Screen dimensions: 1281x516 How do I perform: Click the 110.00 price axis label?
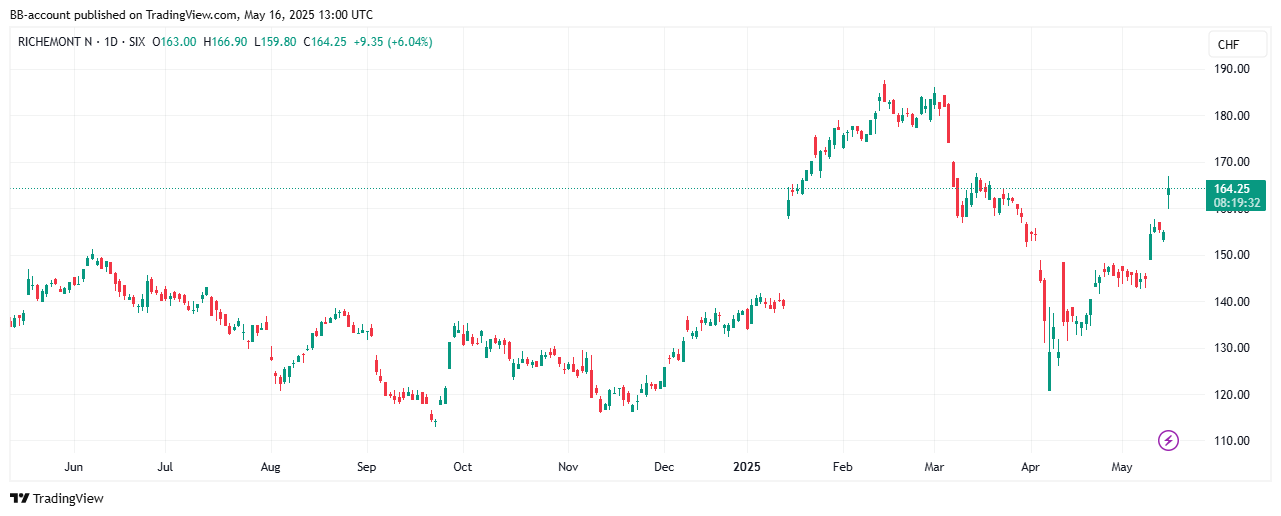click(1231, 441)
